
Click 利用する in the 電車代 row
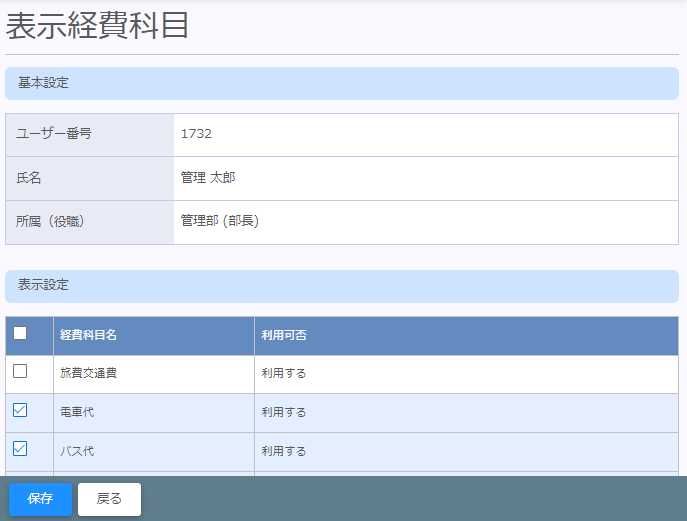coord(284,412)
